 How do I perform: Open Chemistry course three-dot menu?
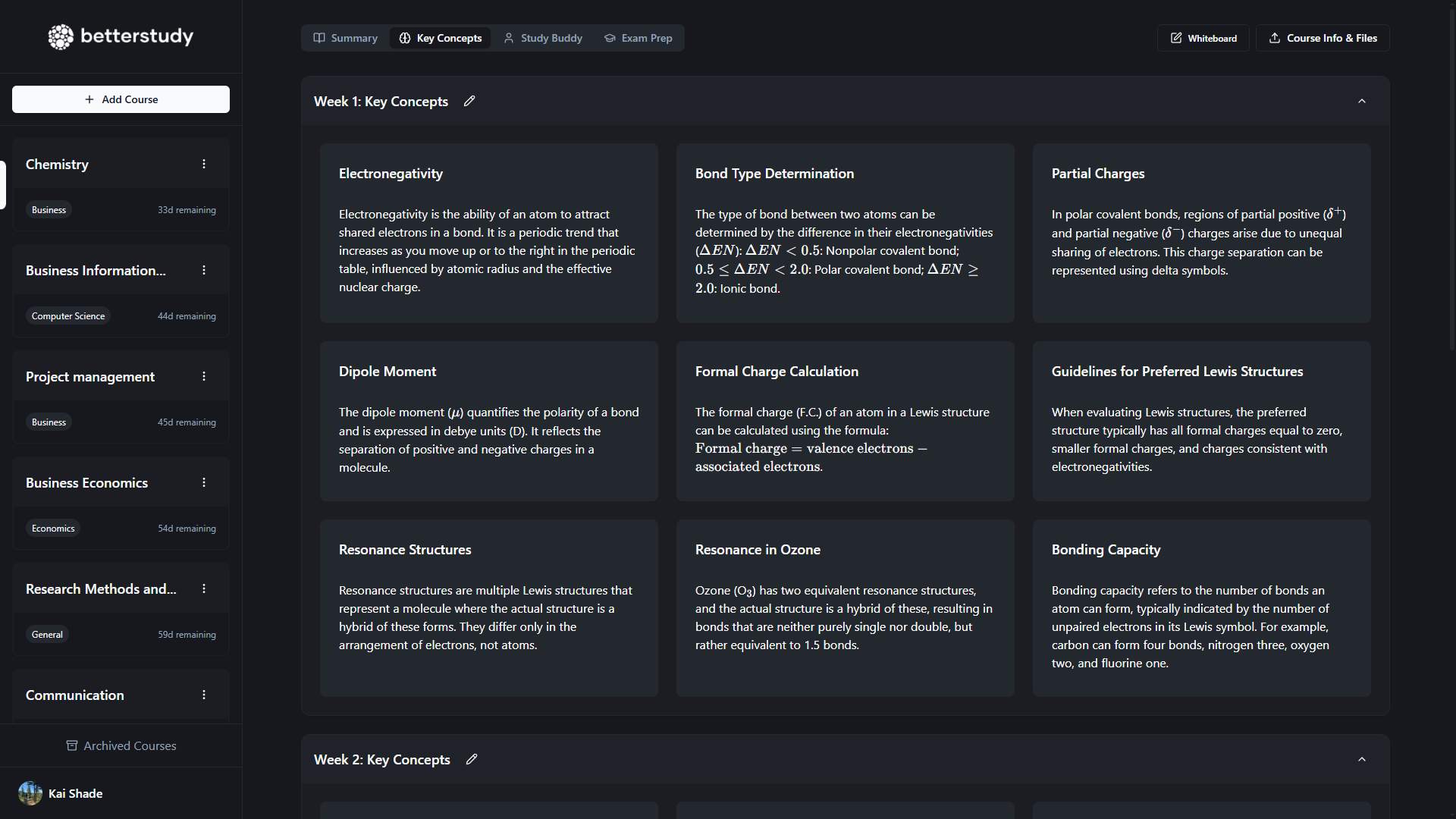coord(204,164)
